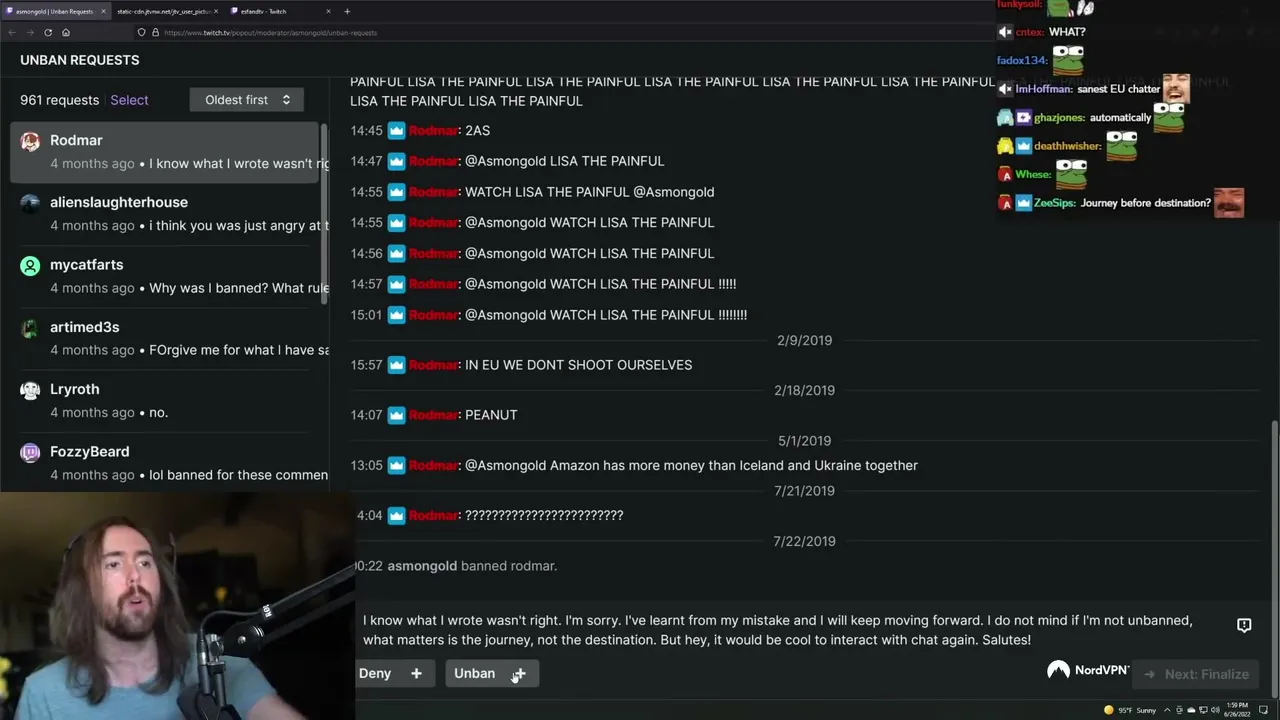Image resolution: width=1280 pixels, height=720 pixels.
Task: Click the 2/9/2019 date separator
Action: click(x=804, y=341)
